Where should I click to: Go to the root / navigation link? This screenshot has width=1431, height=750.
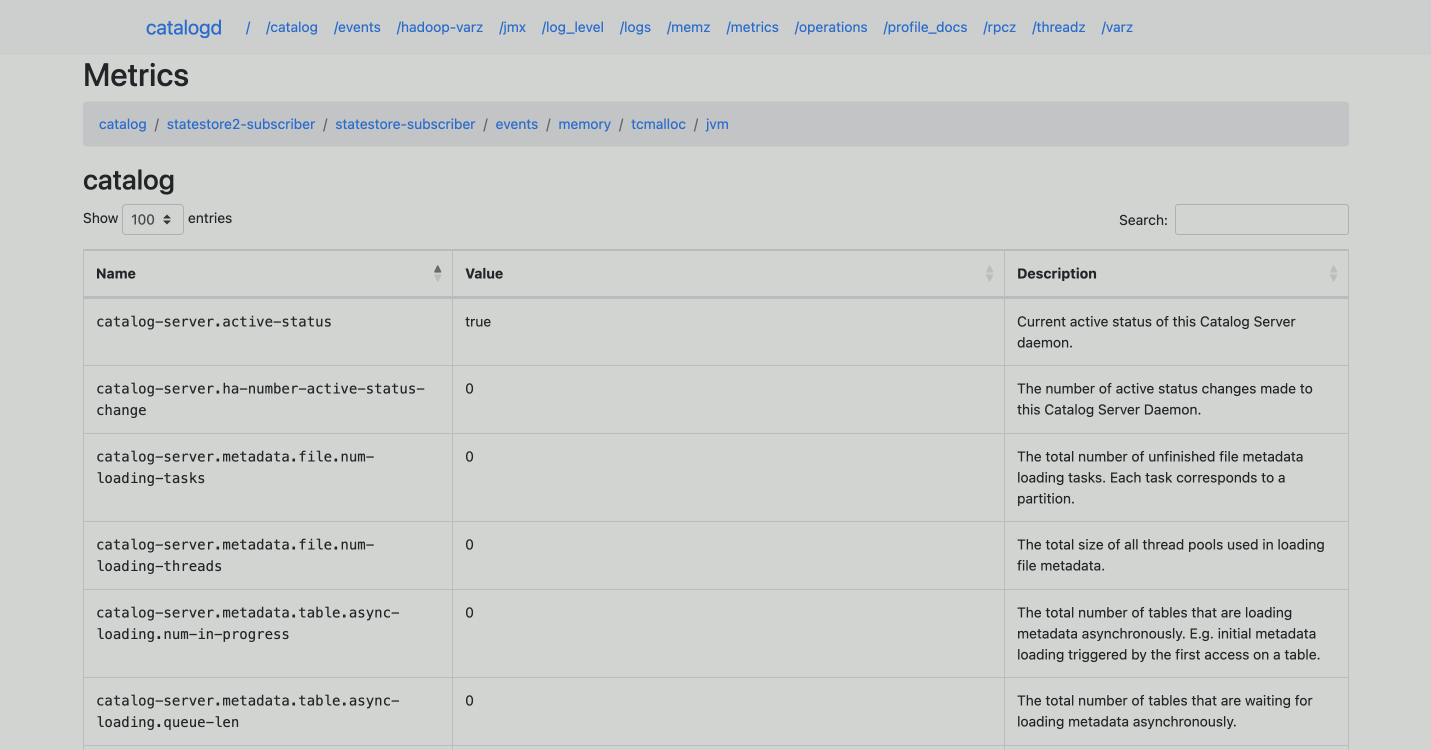point(248,27)
